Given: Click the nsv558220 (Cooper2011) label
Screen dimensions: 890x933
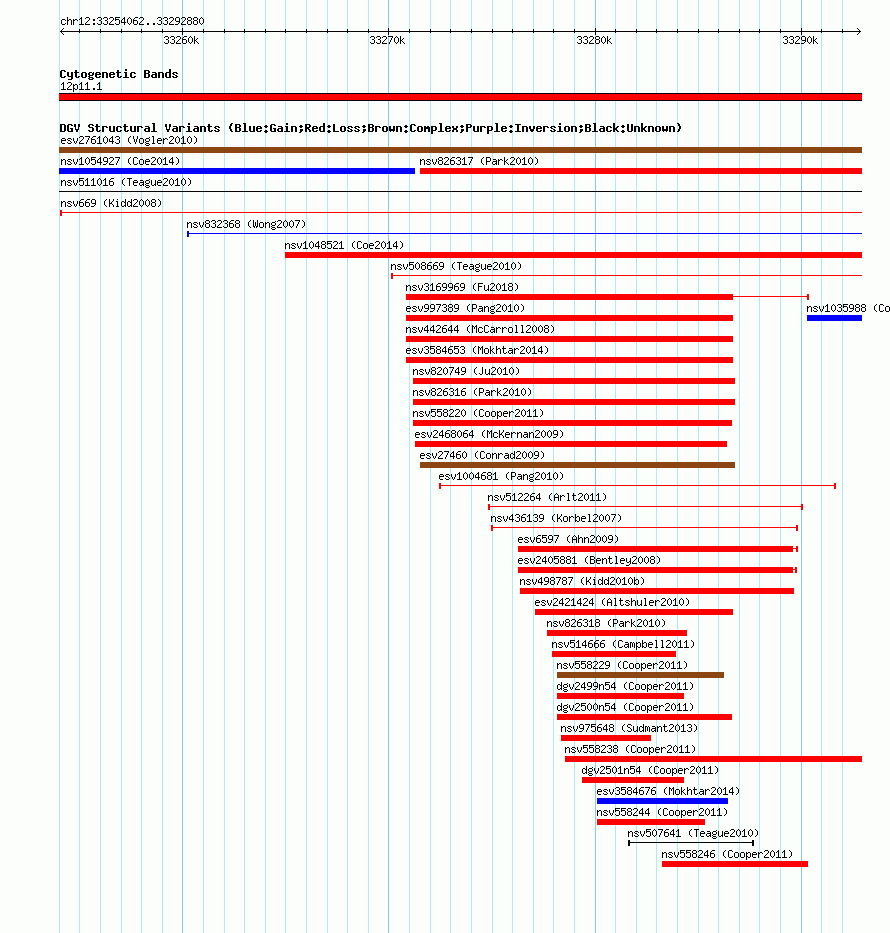Looking at the screenshot, I should (x=478, y=413).
